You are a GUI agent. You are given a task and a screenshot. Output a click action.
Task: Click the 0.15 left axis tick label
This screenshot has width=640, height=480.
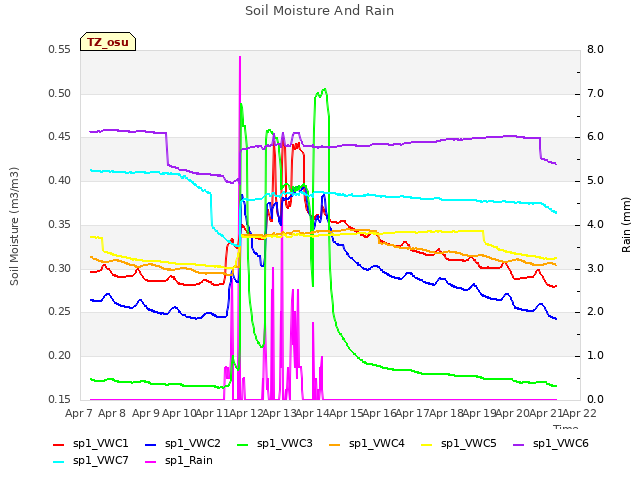[60, 399]
